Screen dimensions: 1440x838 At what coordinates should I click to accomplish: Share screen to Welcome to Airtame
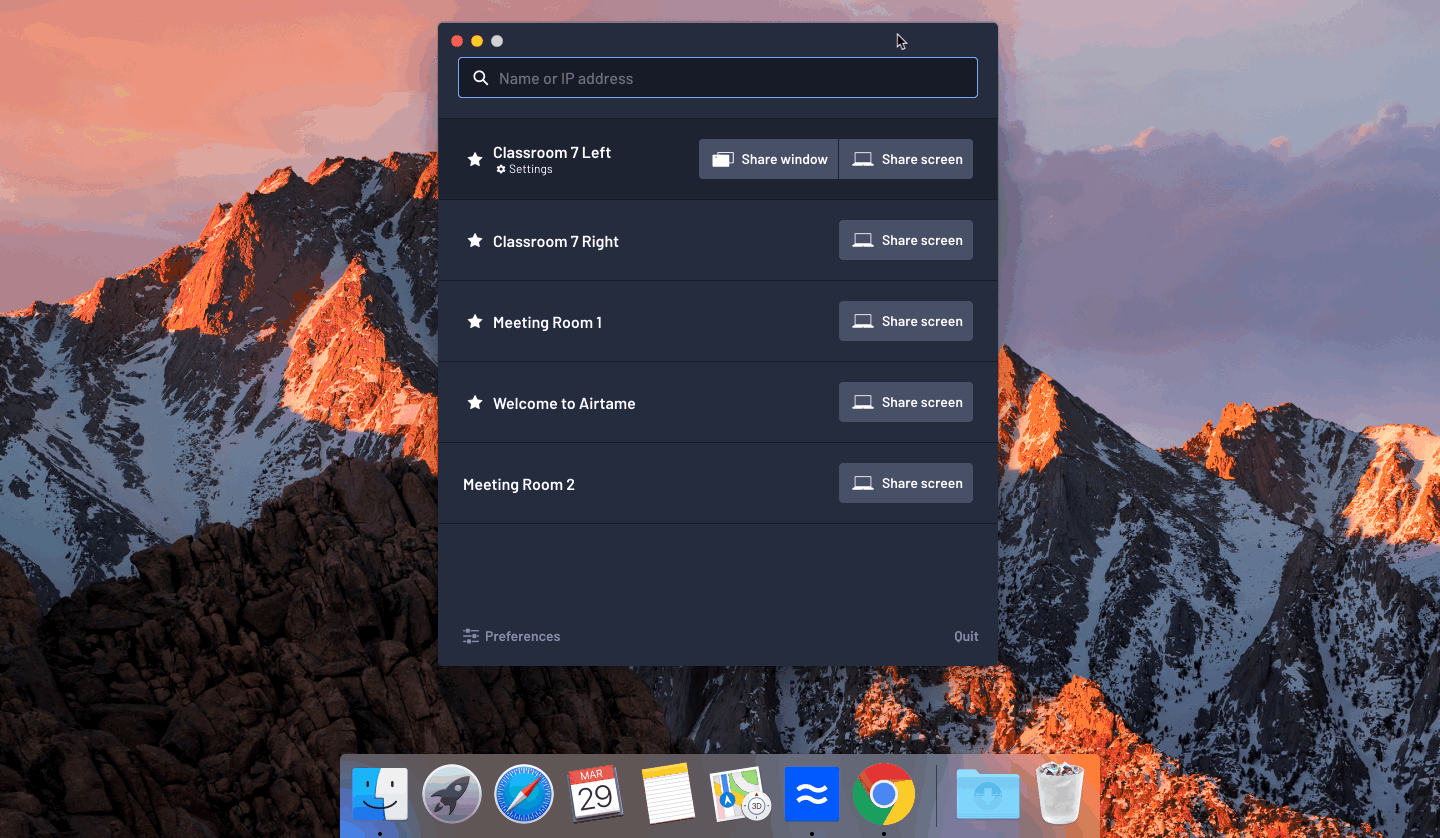pyautogui.click(x=906, y=402)
